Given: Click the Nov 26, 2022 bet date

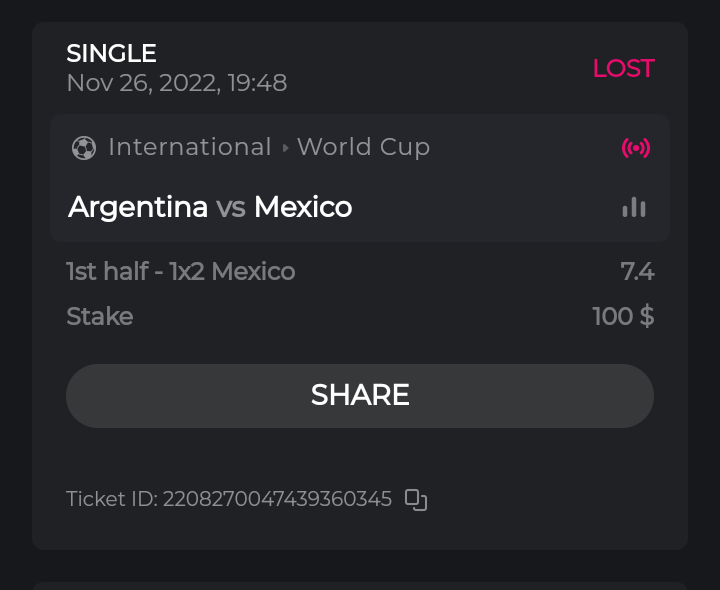Looking at the screenshot, I should [176, 83].
